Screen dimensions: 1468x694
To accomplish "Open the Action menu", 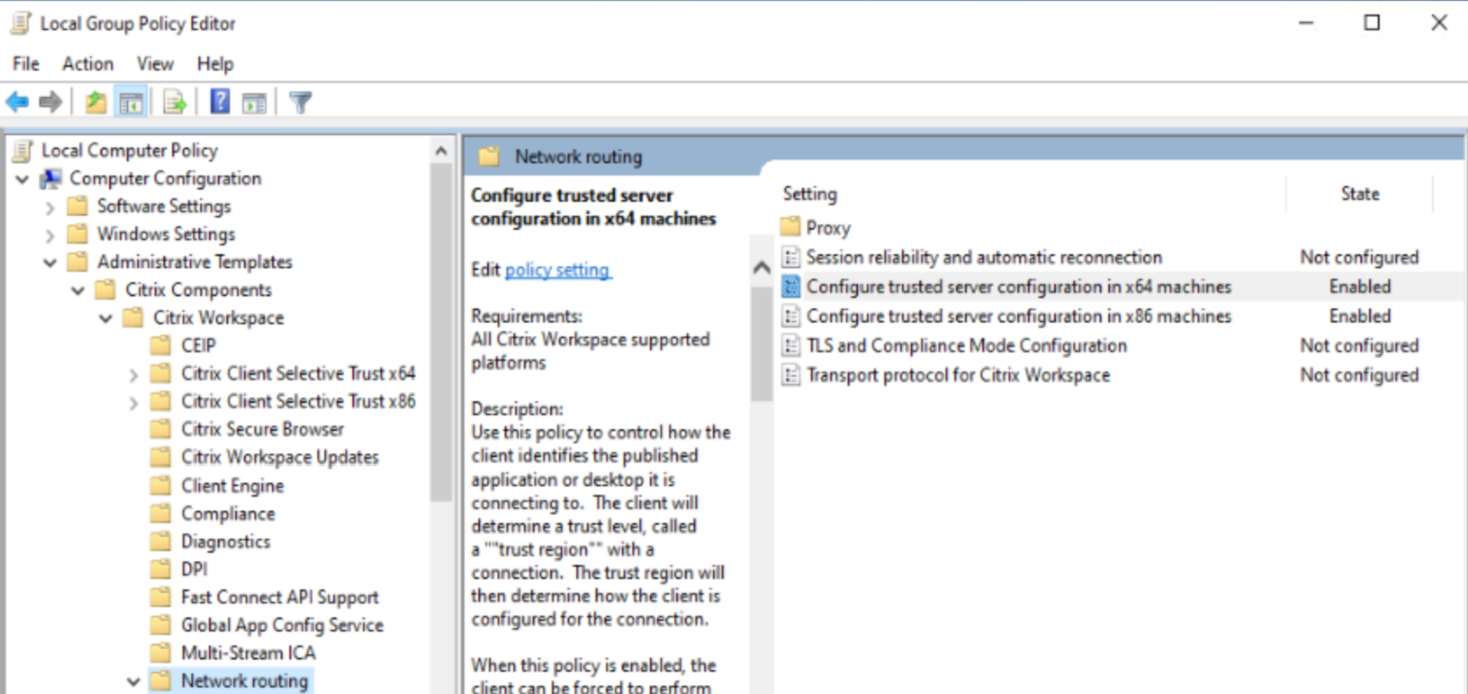I will [88, 64].
